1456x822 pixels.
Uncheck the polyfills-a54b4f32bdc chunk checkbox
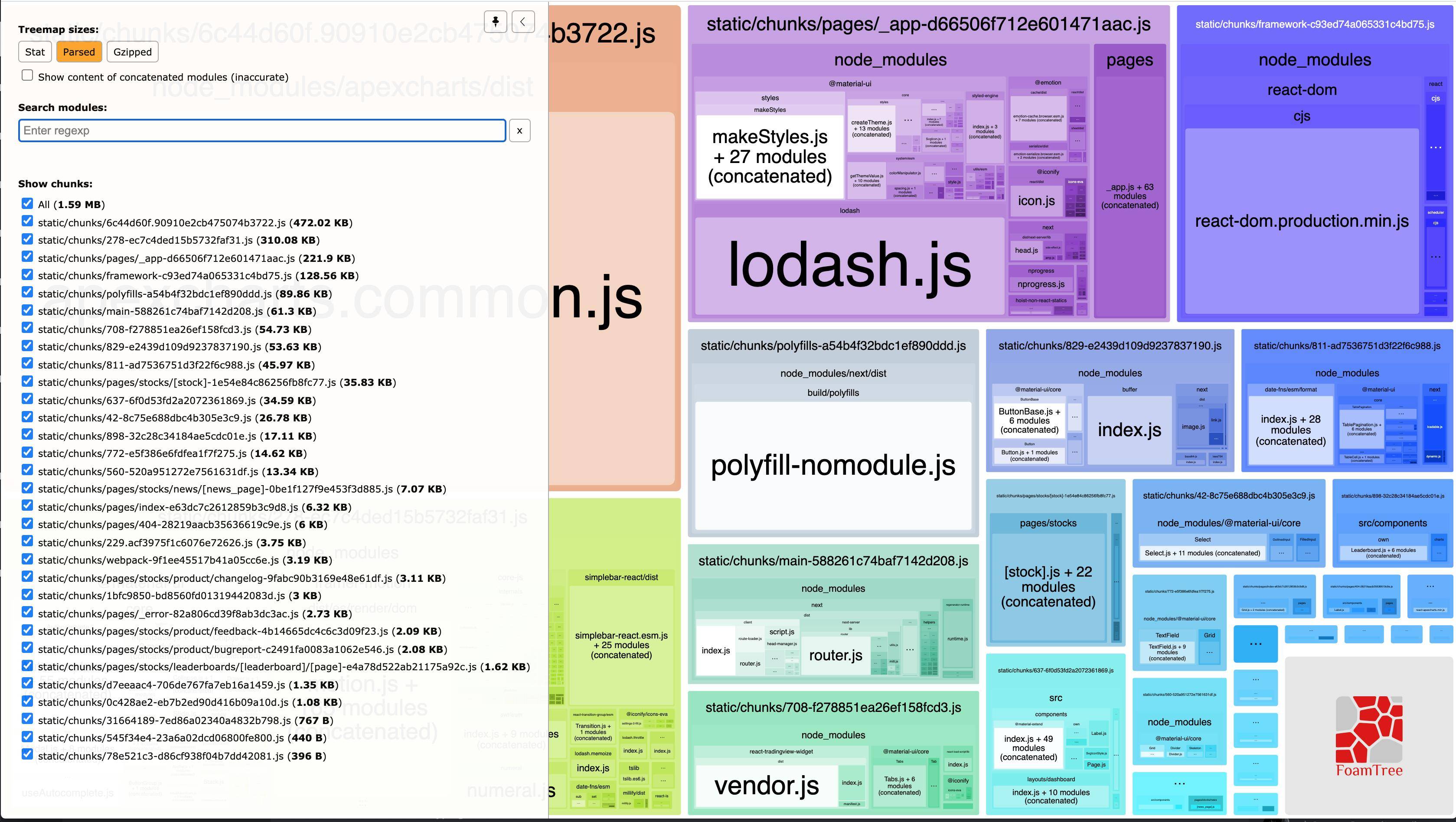point(27,293)
